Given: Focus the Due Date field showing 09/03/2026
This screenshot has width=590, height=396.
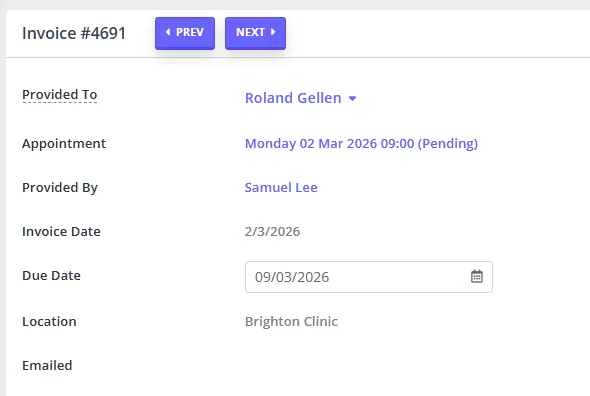Looking at the screenshot, I should (369, 277).
